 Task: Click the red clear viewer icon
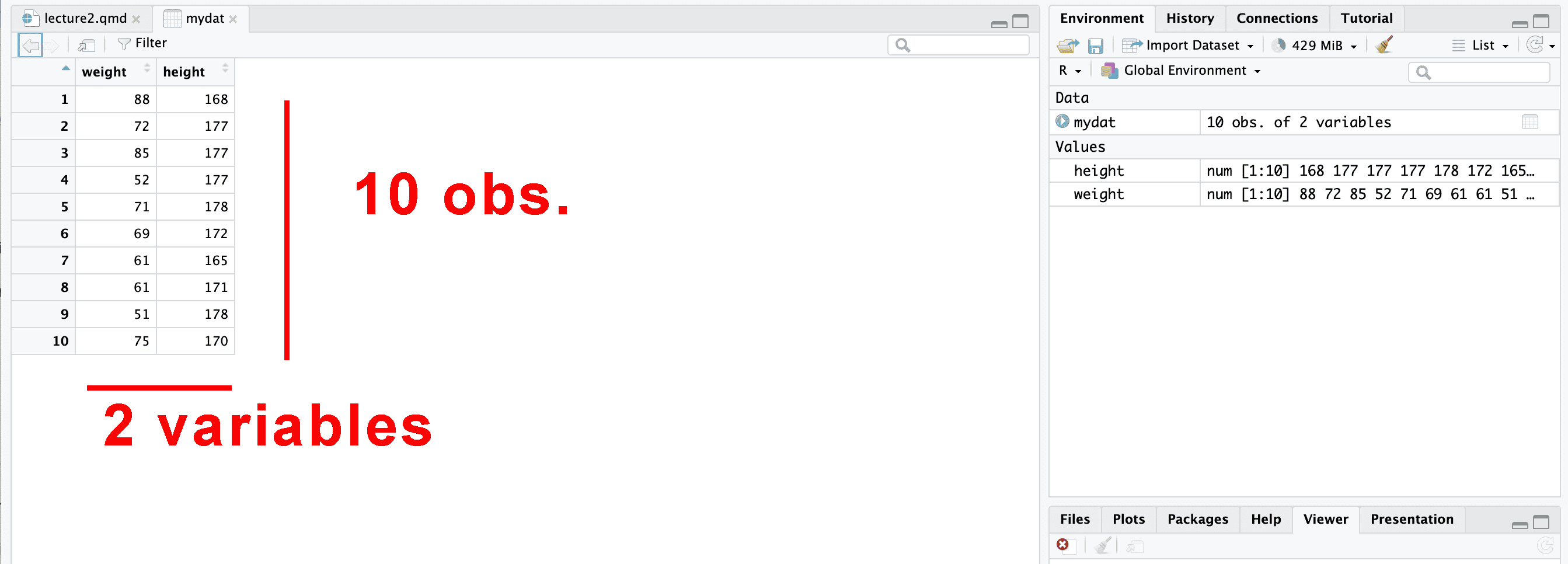tap(1062, 545)
